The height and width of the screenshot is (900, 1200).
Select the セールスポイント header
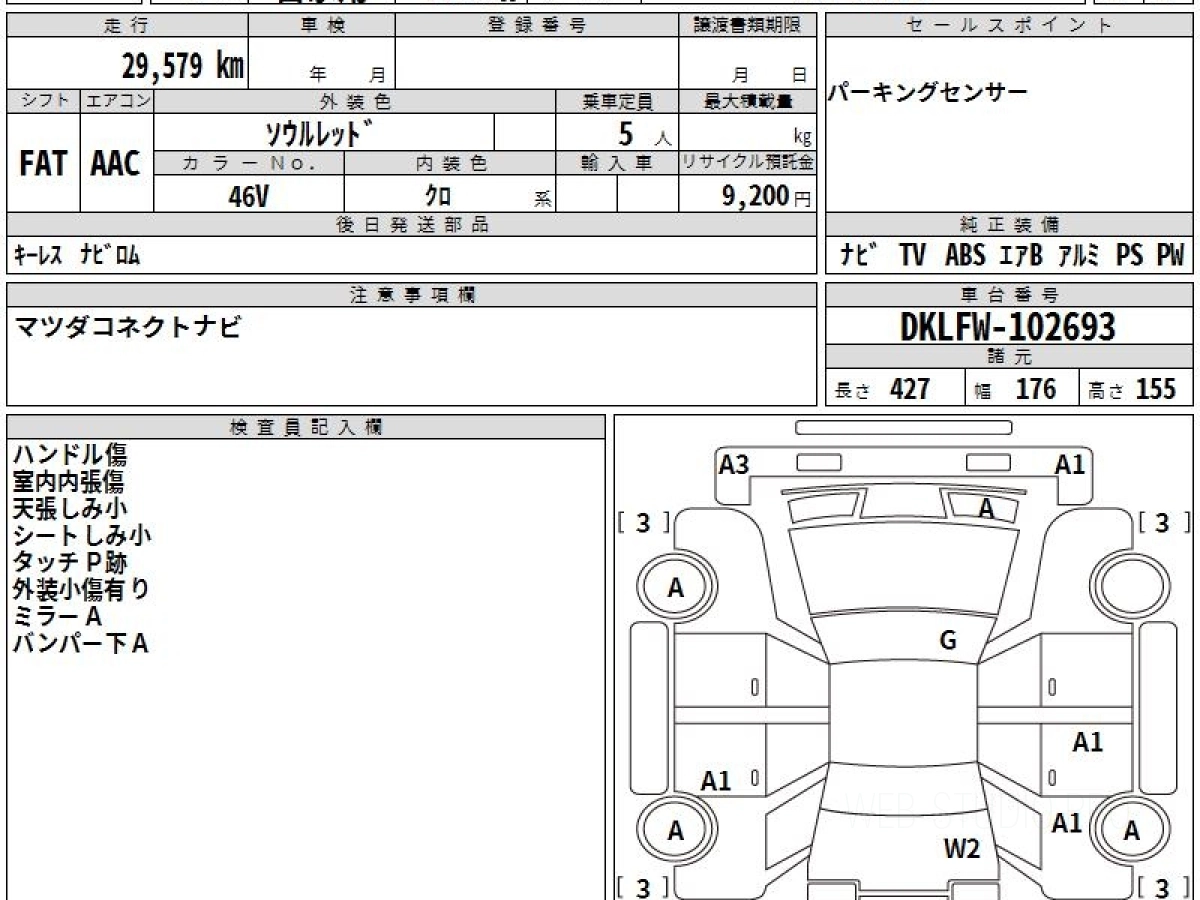pyautogui.click(x=1010, y=26)
